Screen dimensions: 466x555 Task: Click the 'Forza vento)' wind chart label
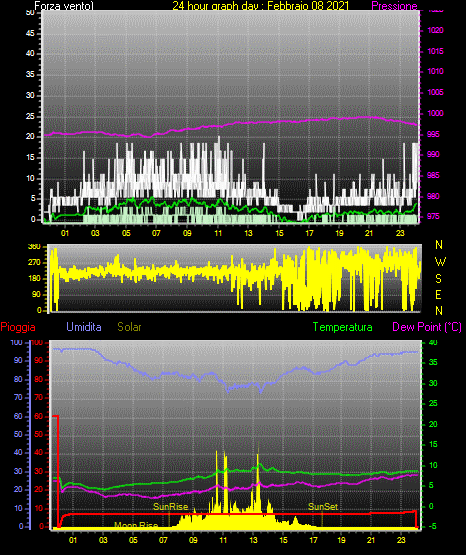pos(64,6)
